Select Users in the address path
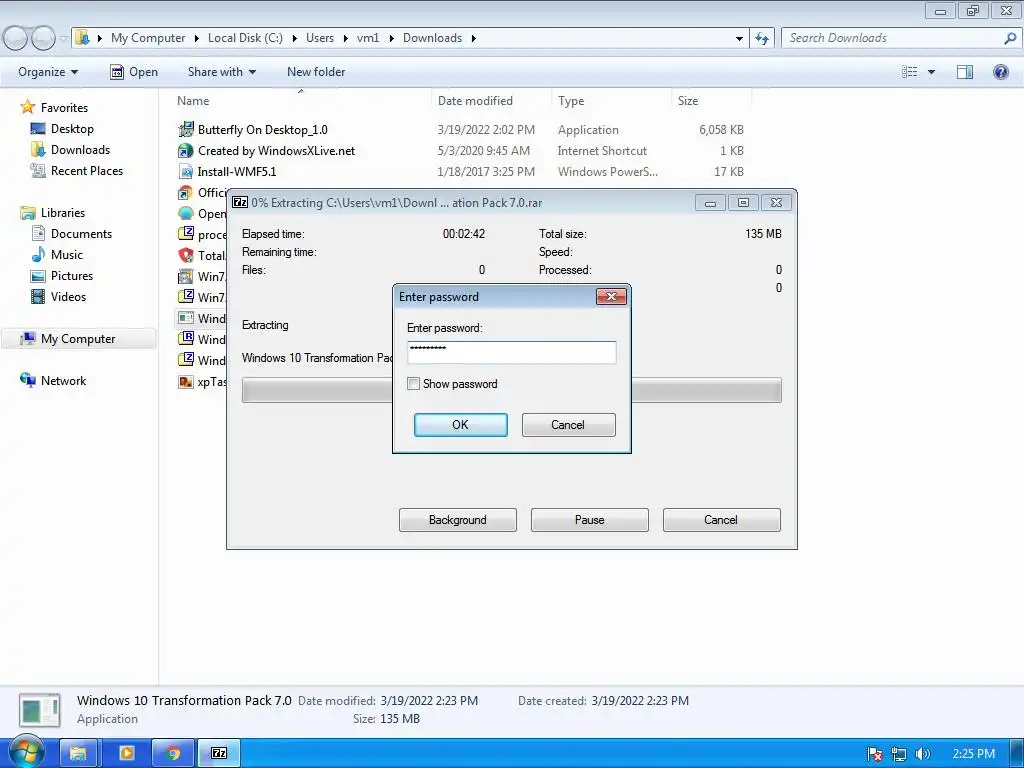 pyautogui.click(x=320, y=38)
